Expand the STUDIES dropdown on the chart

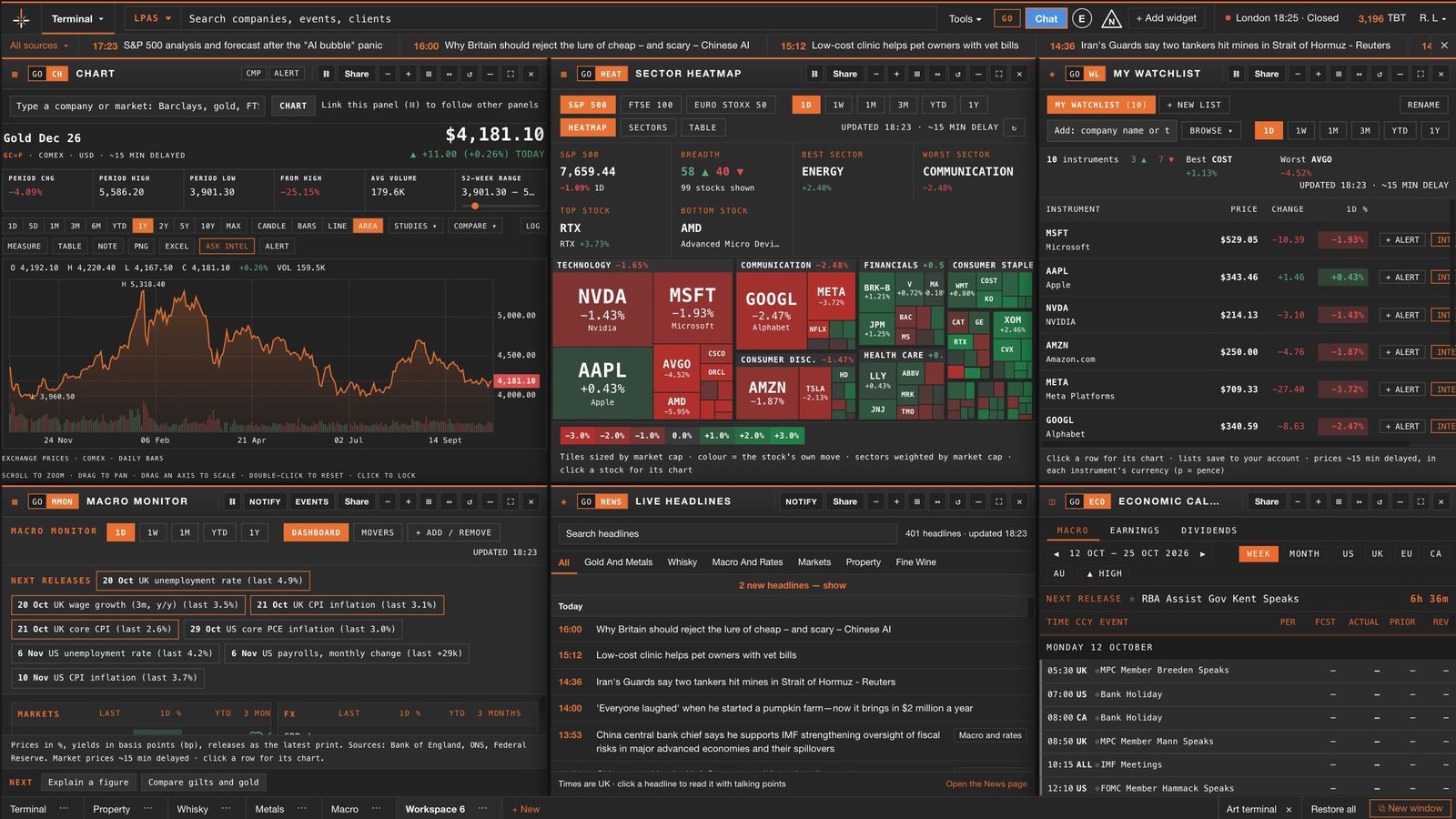pos(415,226)
